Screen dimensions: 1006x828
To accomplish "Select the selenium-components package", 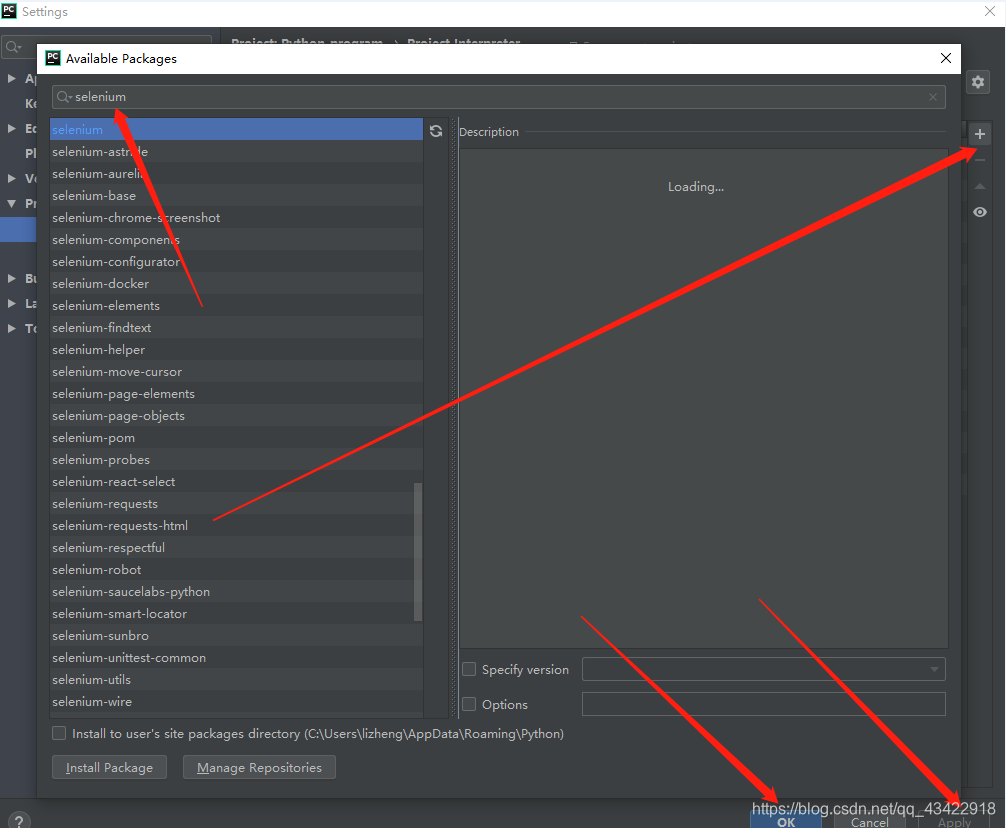I will pos(236,240).
